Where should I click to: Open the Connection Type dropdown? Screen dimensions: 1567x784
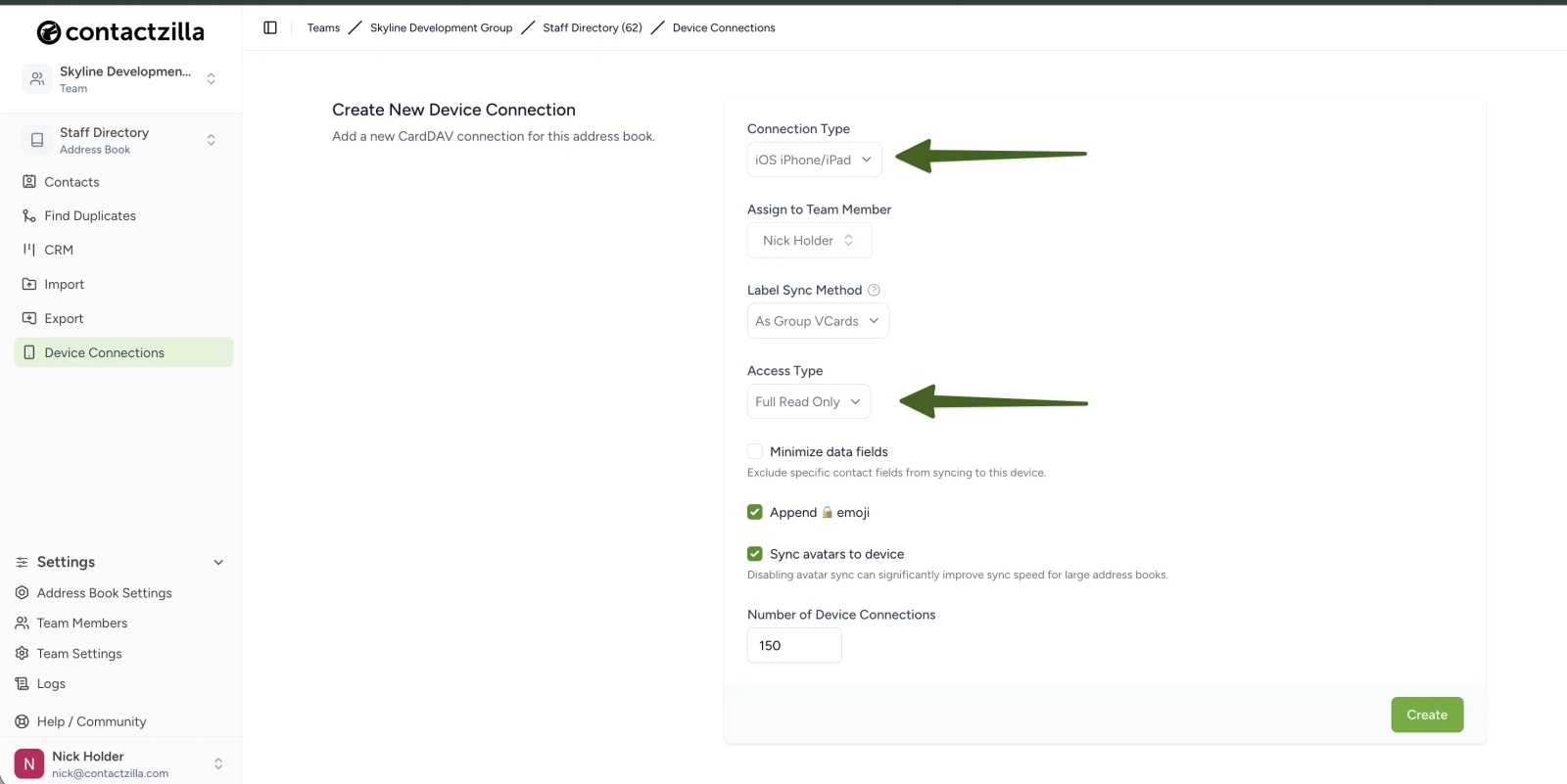pos(814,160)
